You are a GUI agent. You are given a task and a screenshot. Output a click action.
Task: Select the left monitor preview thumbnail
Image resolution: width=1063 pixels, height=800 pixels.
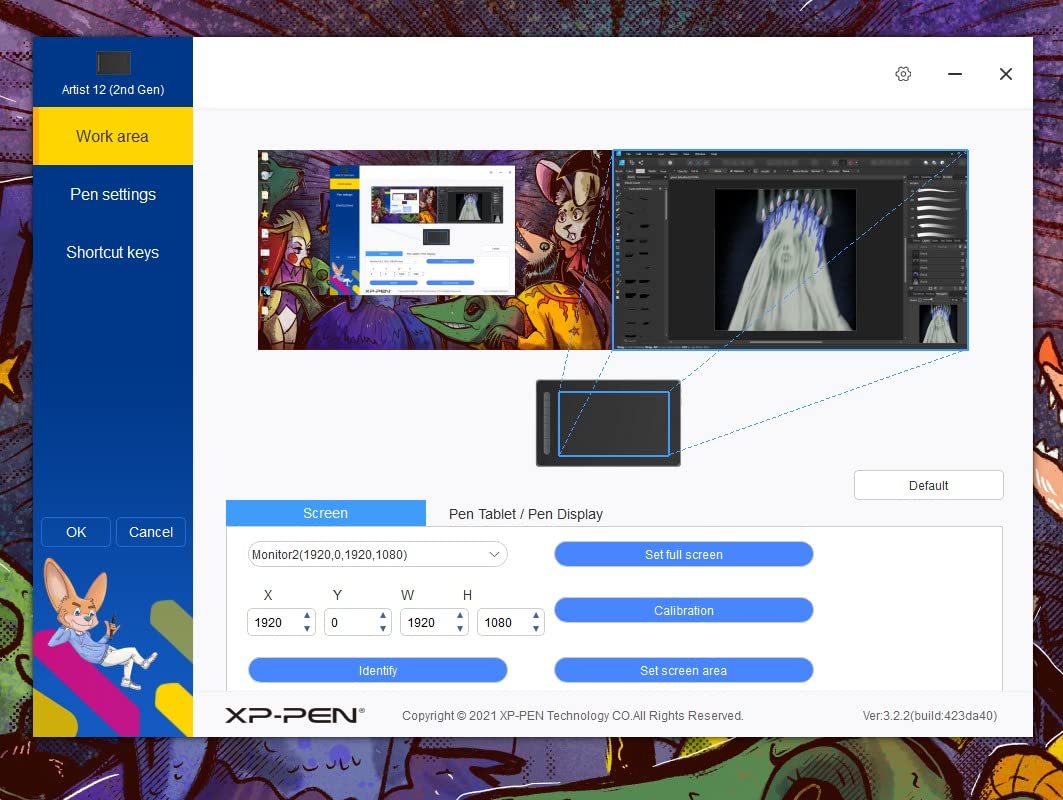coord(435,250)
